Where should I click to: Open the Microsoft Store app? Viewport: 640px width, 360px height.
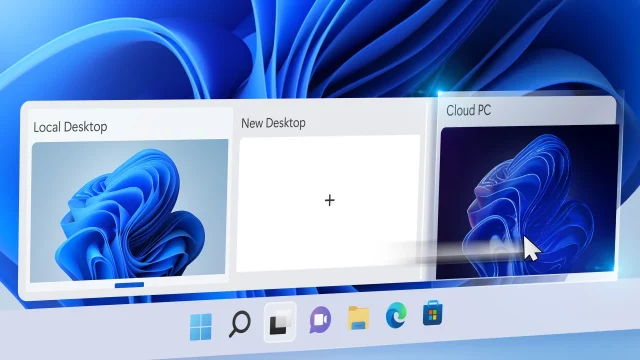point(433,313)
